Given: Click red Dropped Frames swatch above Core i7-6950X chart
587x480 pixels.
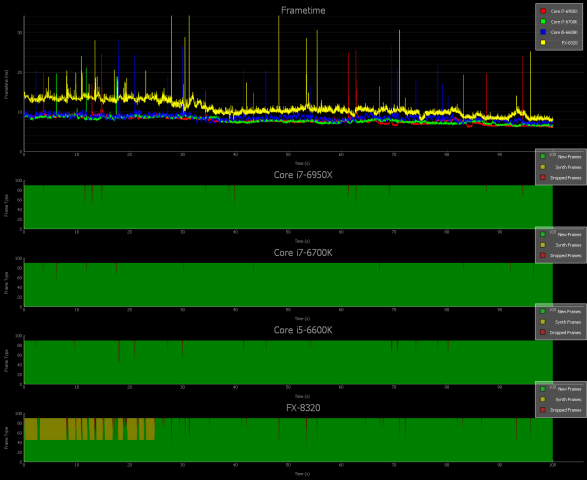Looking at the screenshot, I should coord(543,177).
